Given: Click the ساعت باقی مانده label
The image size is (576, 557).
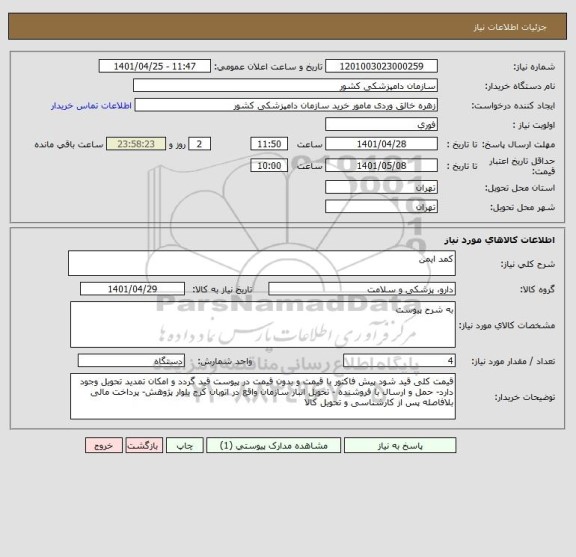Looking at the screenshot, I should [x=69, y=144].
